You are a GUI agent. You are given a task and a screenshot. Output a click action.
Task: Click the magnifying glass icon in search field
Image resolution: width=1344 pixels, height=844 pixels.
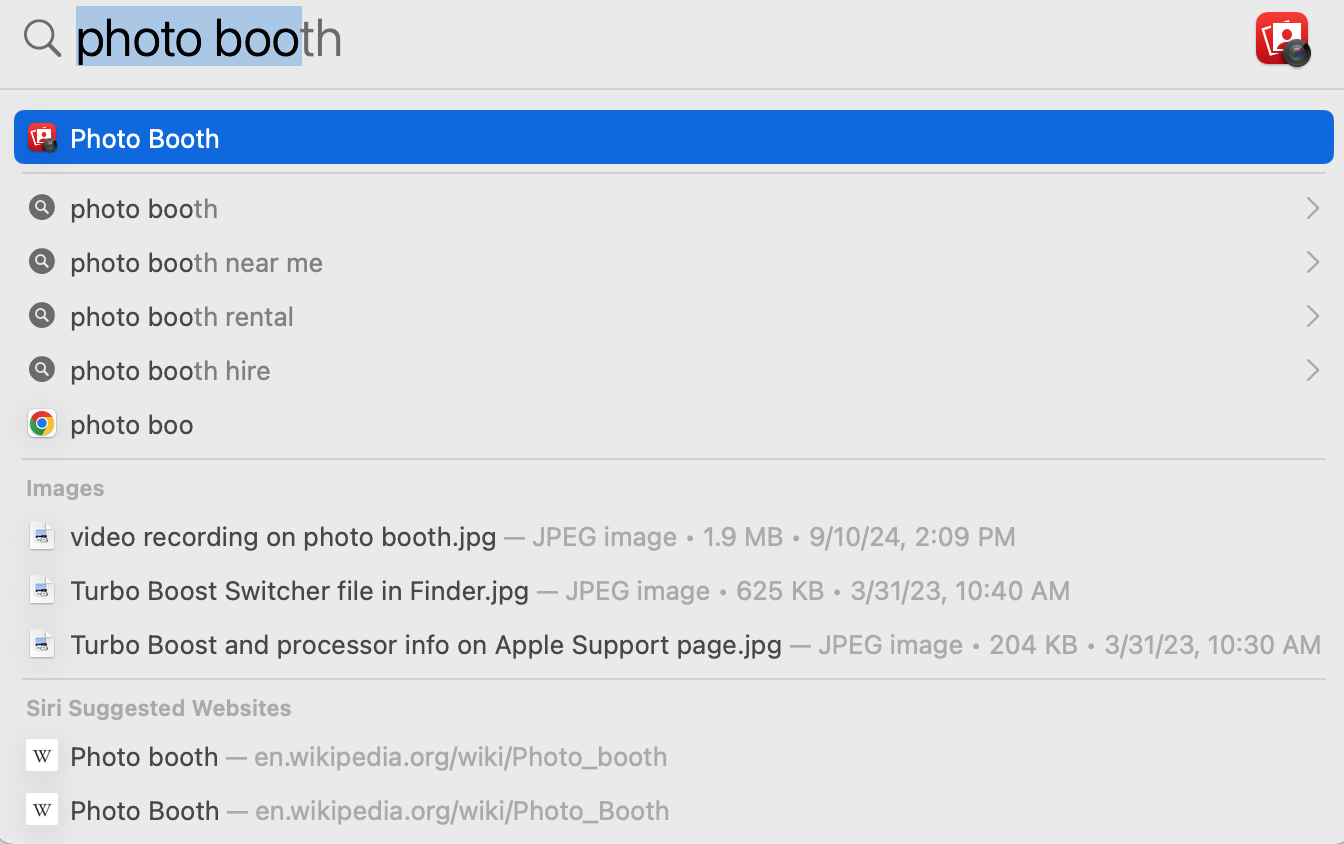point(41,38)
